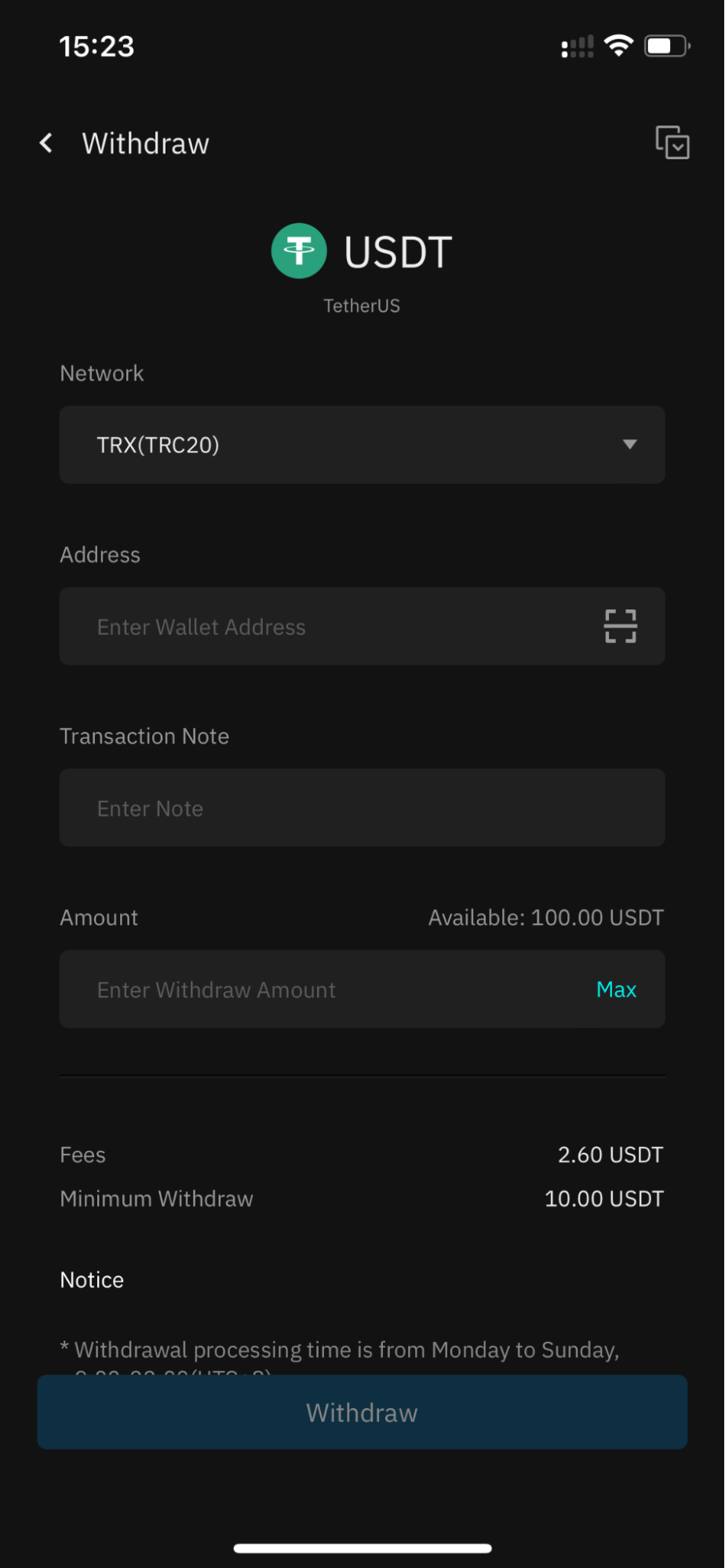Tap the Withdraw page title
The height and width of the screenshot is (1568, 725).
point(146,144)
